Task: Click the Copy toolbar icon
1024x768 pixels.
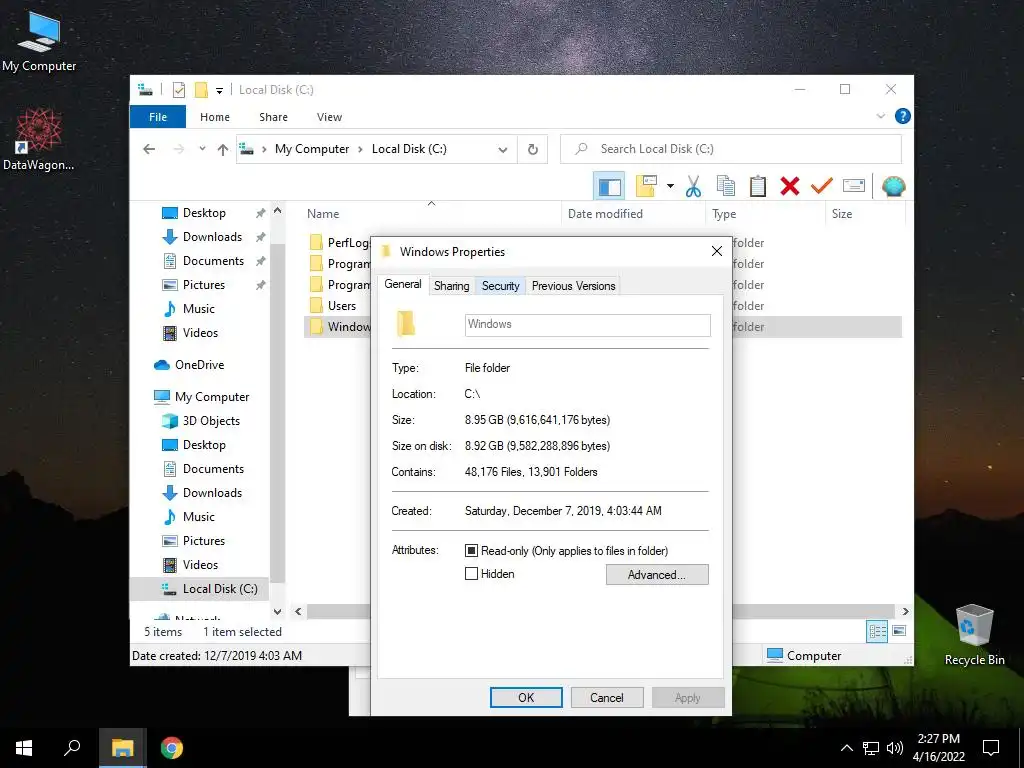Action: (726, 186)
